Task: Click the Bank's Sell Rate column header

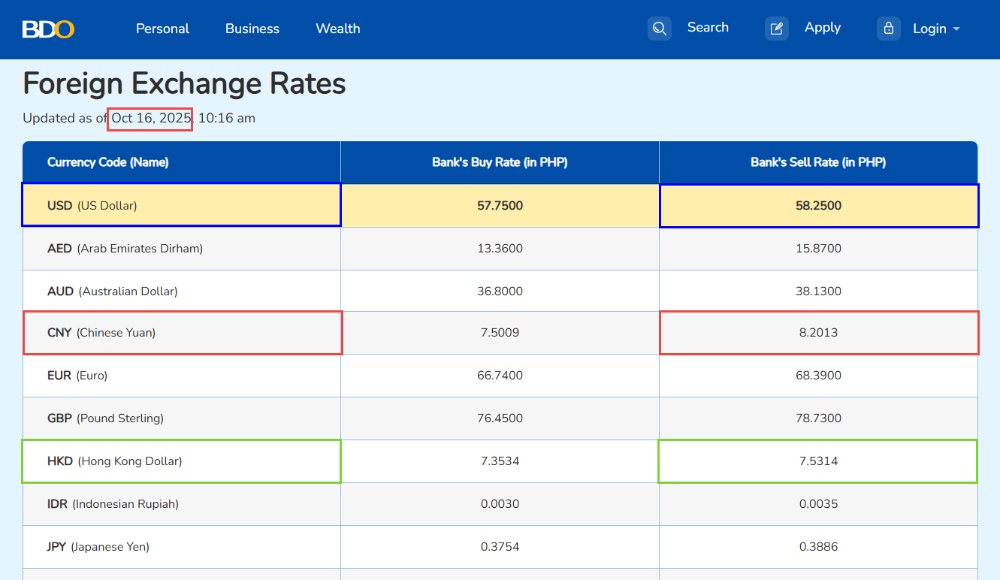Action: pyautogui.click(x=818, y=162)
